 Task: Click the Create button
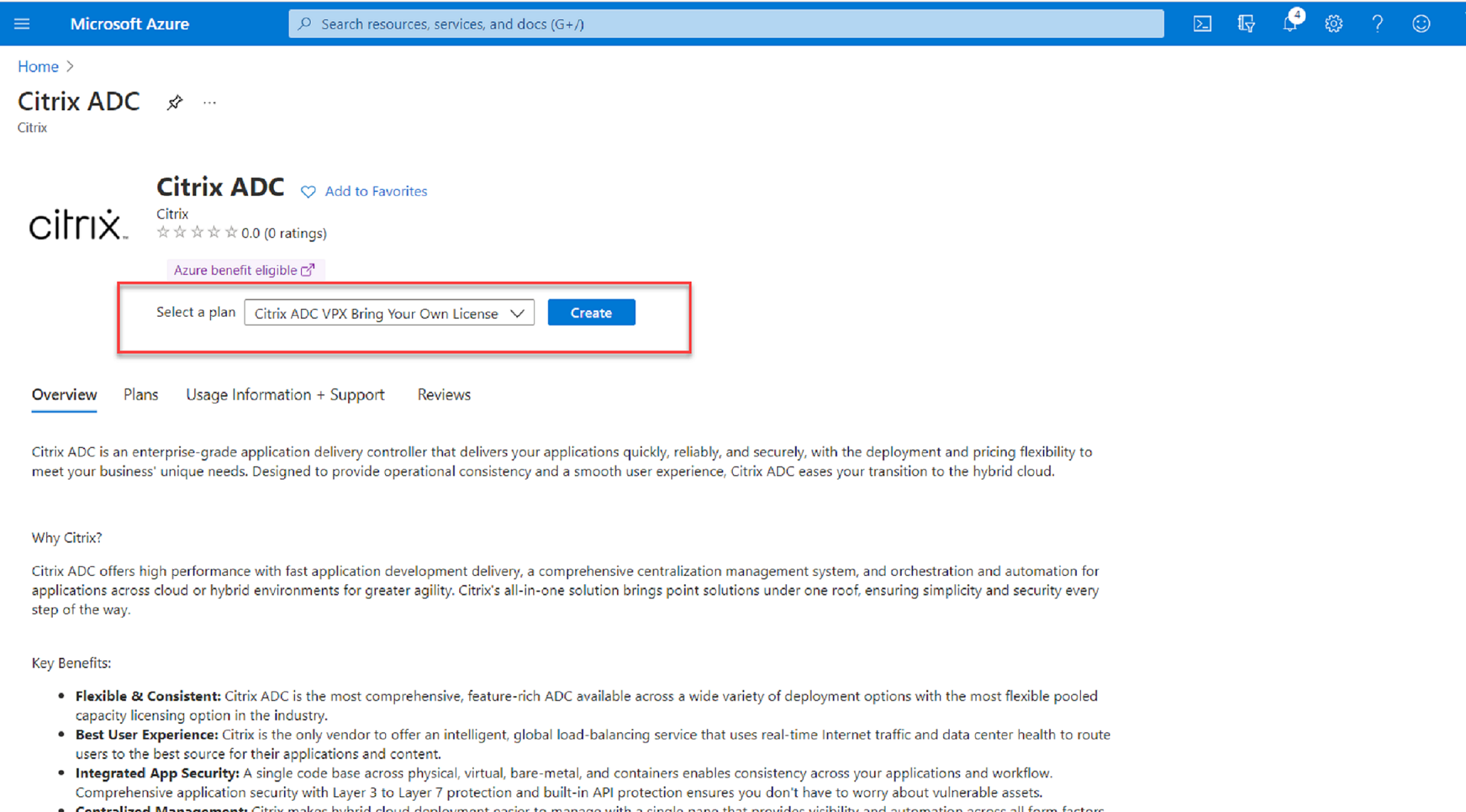point(591,313)
